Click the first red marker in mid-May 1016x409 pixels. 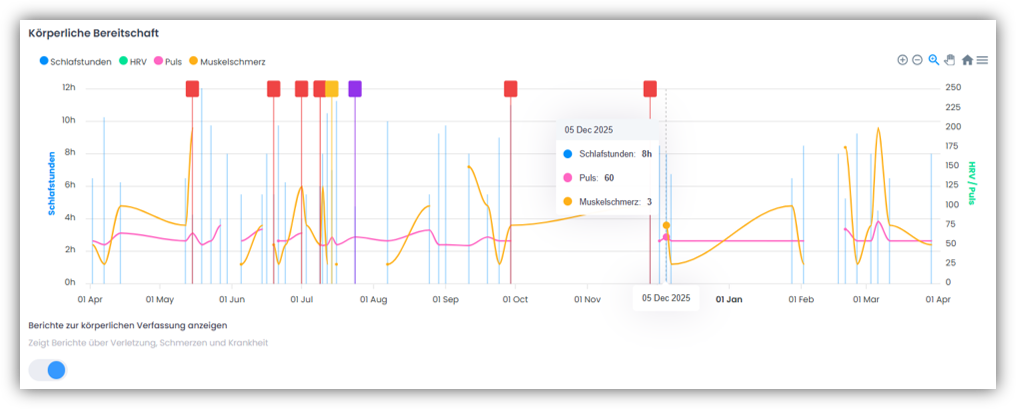pyautogui.click(x=192, y=88)
